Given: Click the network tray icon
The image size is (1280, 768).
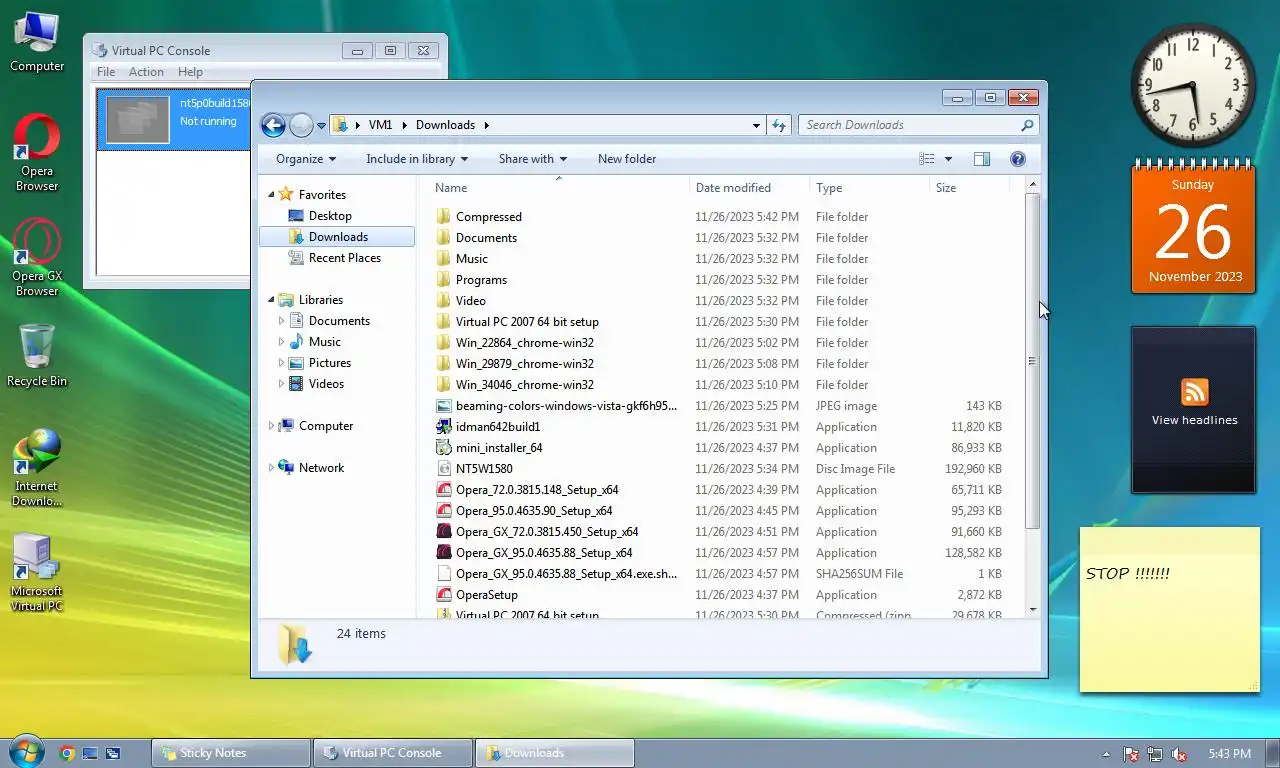Looking at the screenshot, I should point(1155,754).
